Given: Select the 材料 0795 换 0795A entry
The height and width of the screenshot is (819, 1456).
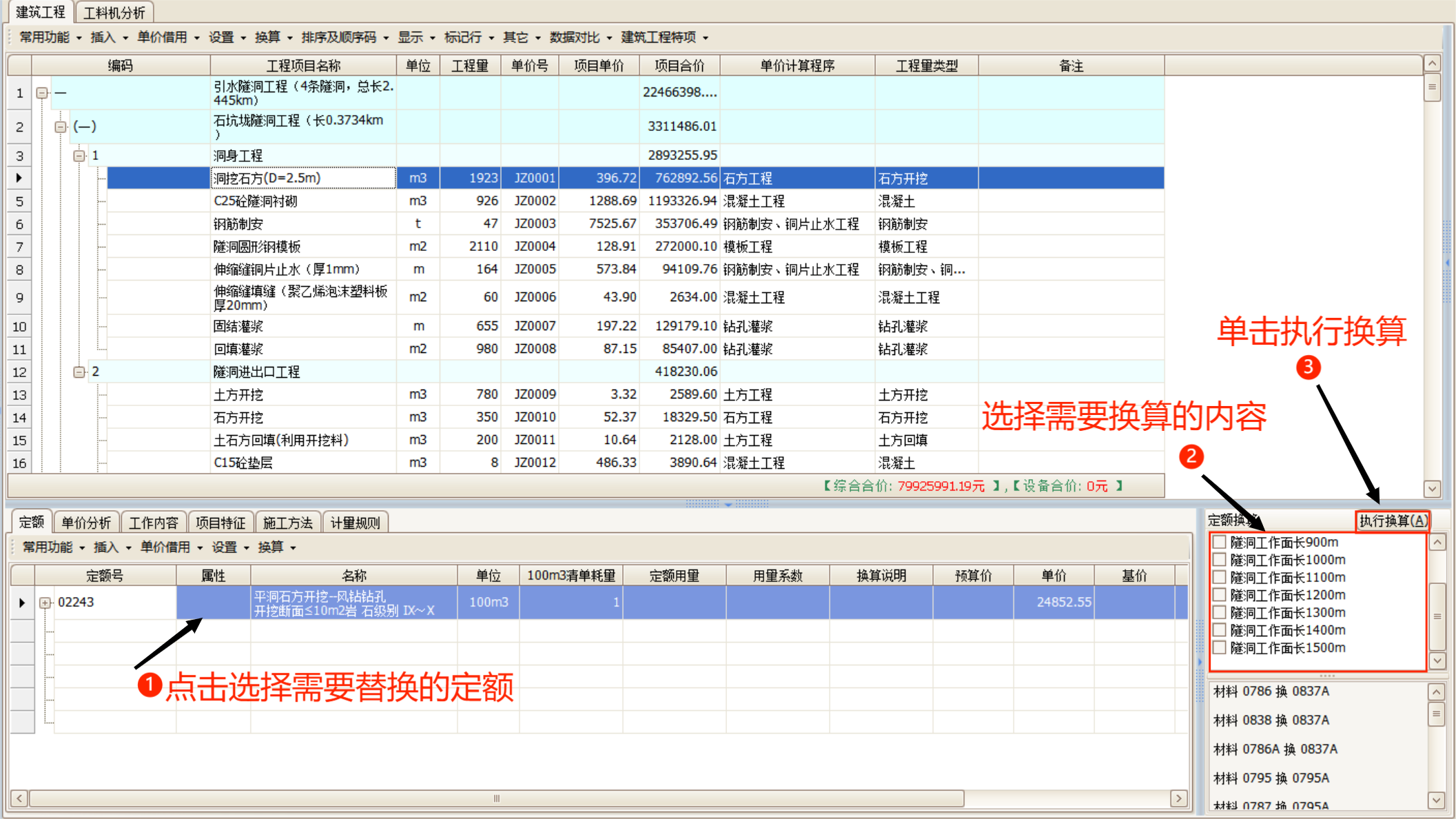Looking at the screenshot, I should pos(1272,778).
